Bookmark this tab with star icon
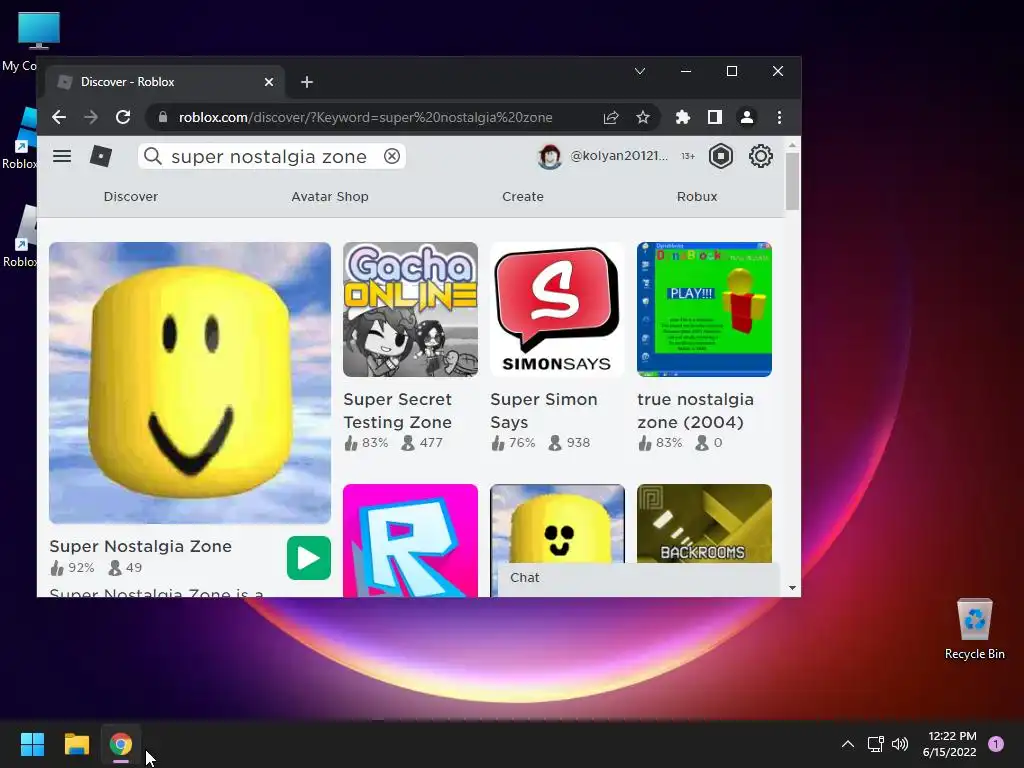The image size is (1024, 768). click(x=643, y=118)
